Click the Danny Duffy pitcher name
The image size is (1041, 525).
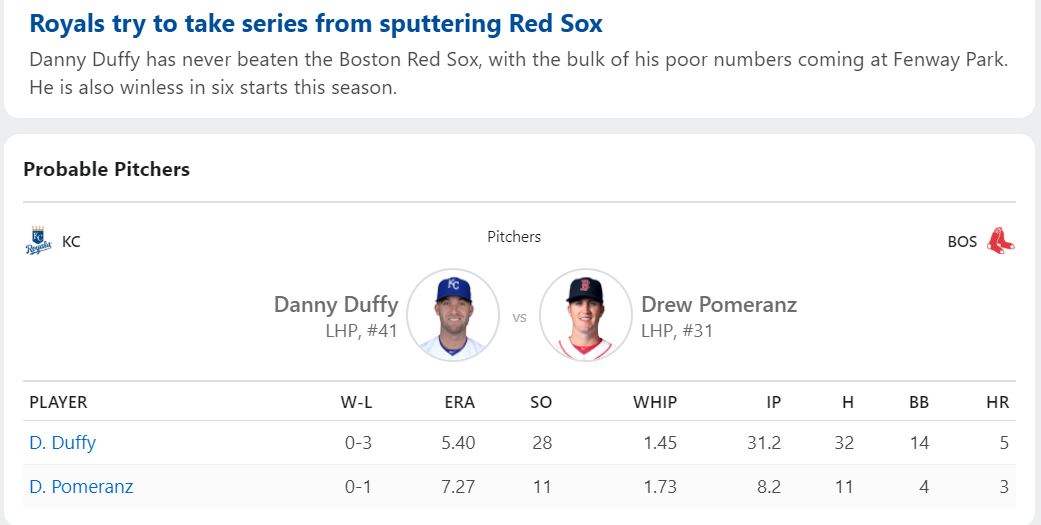[x=336, y=304]
